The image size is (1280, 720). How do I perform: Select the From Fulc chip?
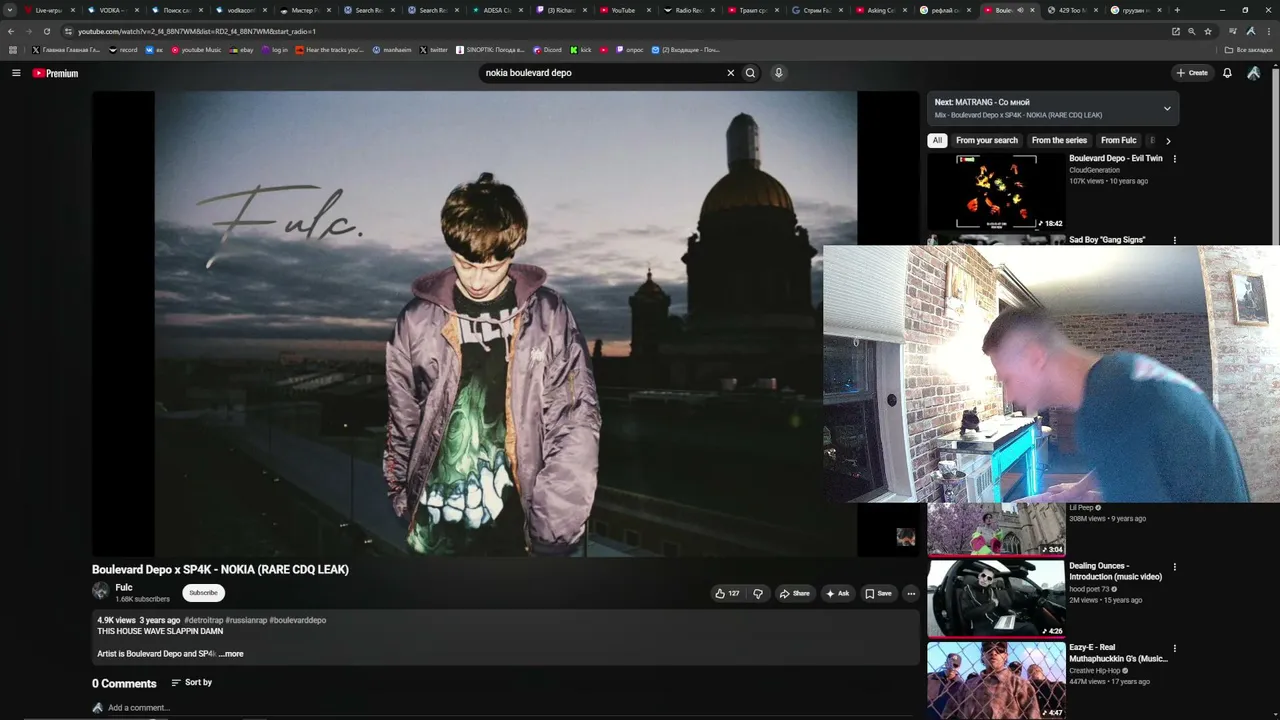coord(1119,141)
